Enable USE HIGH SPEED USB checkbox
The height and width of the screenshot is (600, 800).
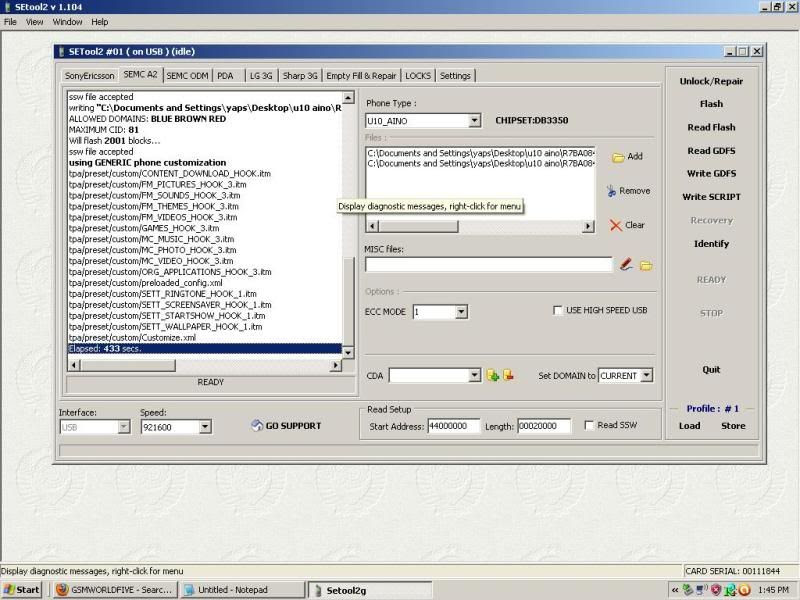[558, 310]
